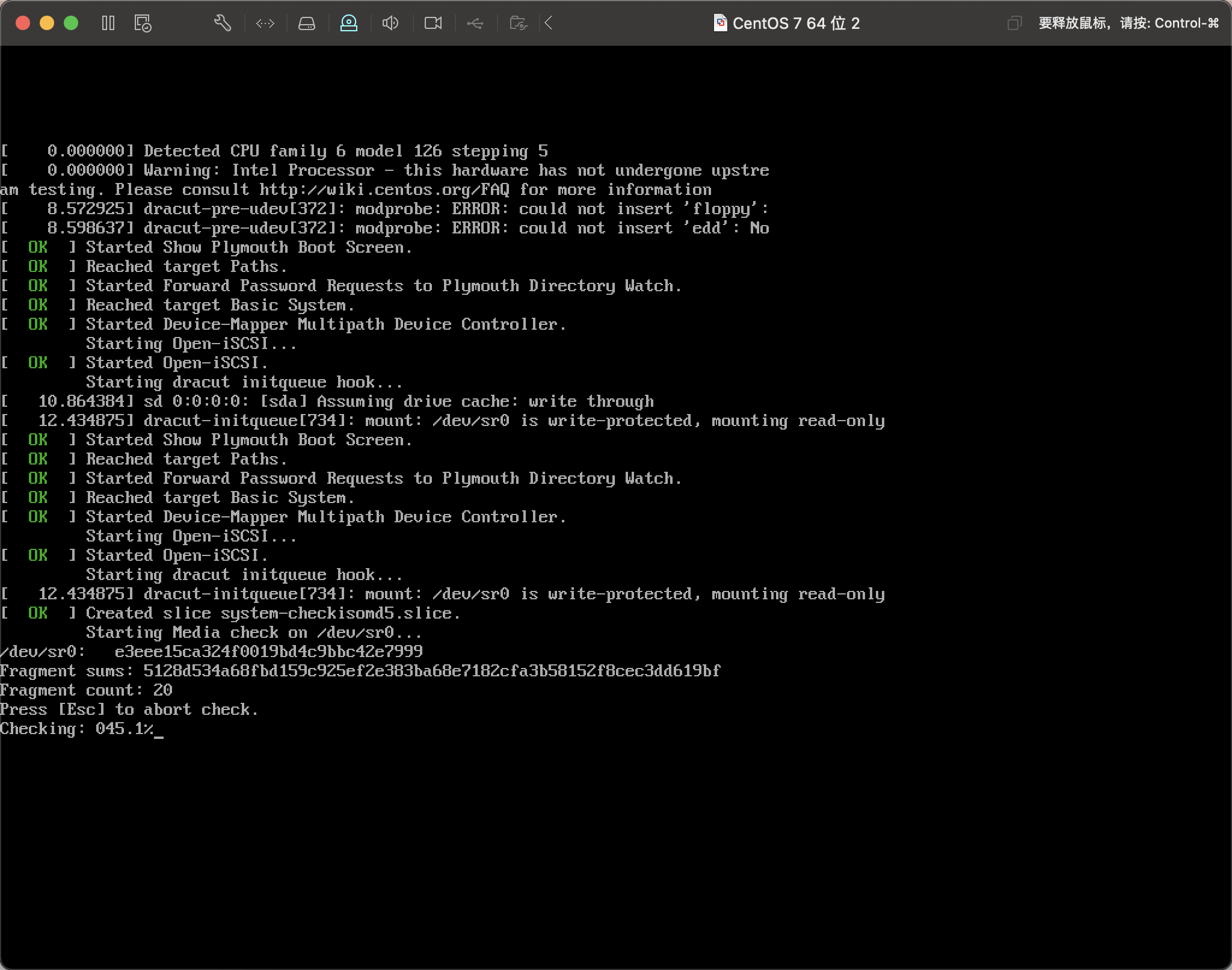The image size is (1232, 970).
Task: Collapse toolbar with left chevron
Action: pos(549,23)
